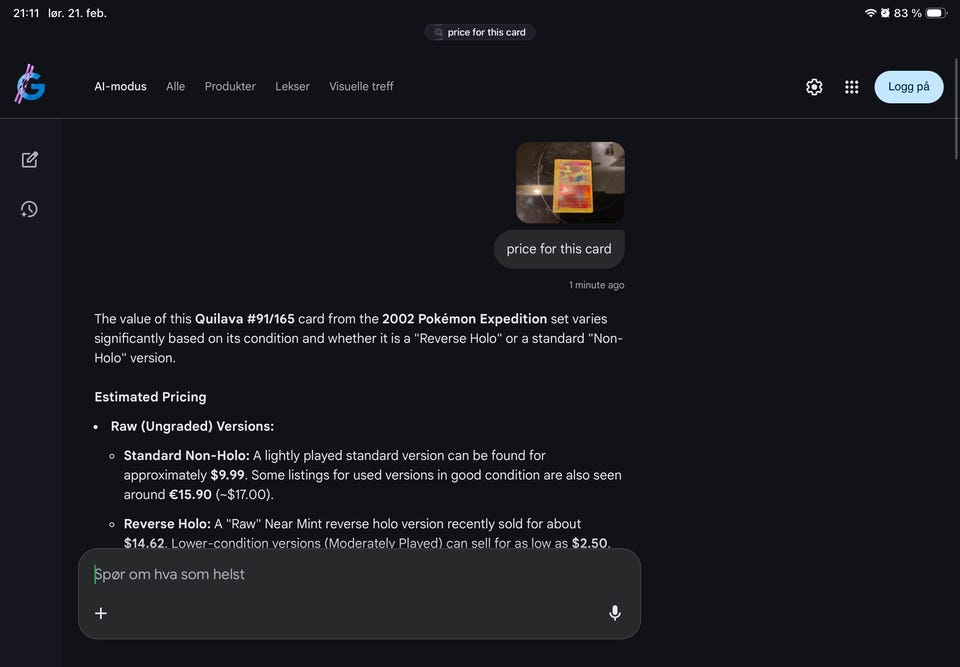Click the Logg på button
The image size is (960, 667).
pos(909,87)
